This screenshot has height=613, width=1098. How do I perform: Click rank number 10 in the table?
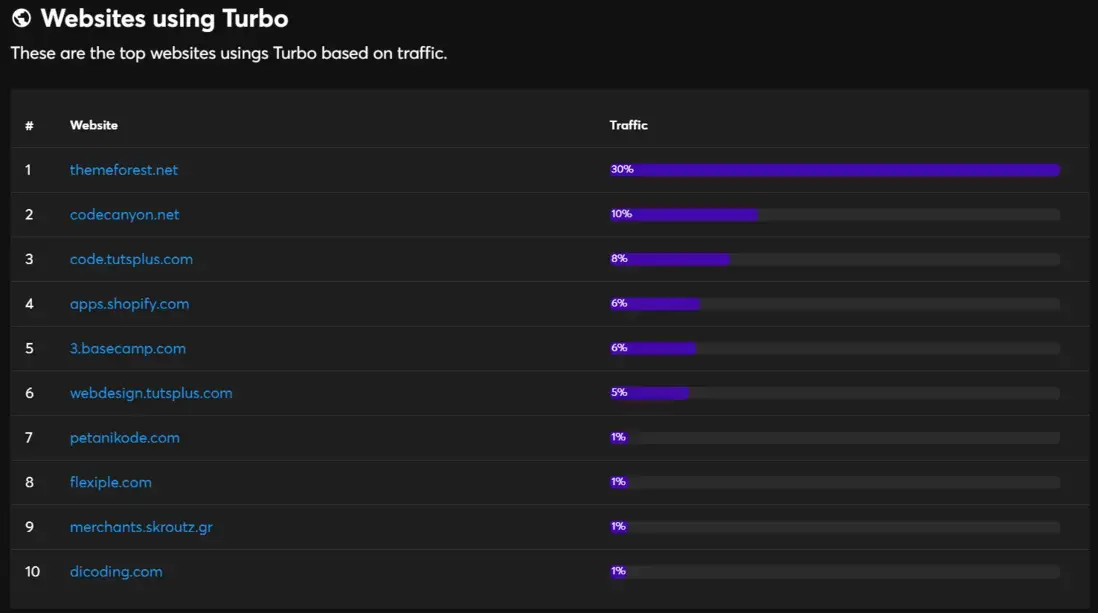coord(32,572)
